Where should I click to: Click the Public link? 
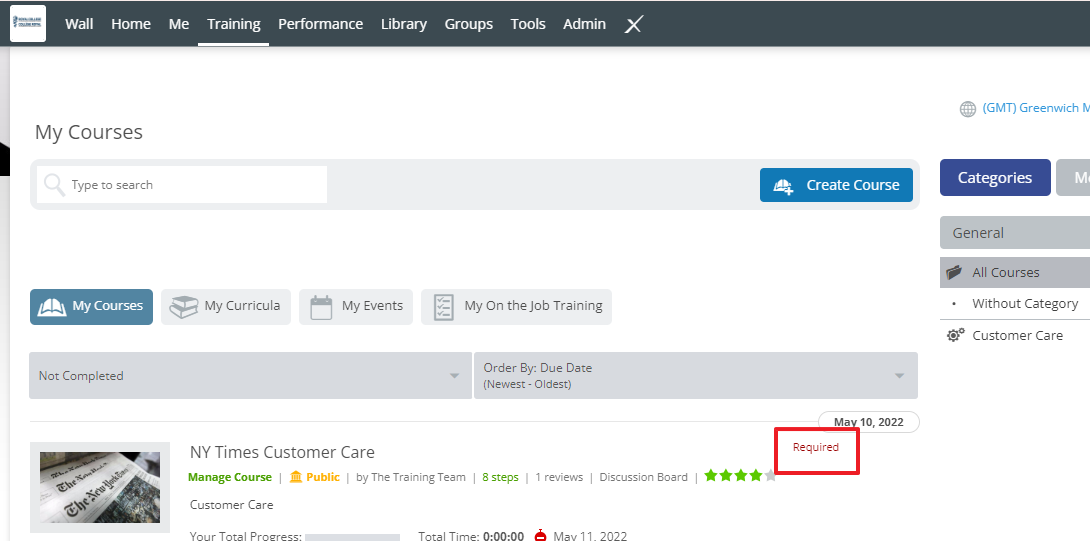pyautogui.click(x=323, y=477)
